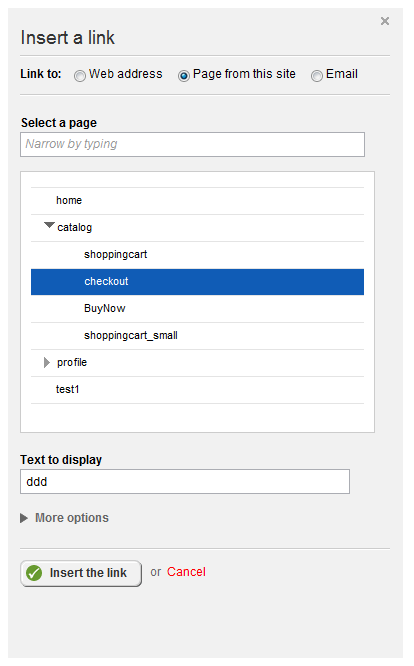The image size is (414, 666).
Task: Choose the shoppingcart_small page
Action: coord(197,336)
